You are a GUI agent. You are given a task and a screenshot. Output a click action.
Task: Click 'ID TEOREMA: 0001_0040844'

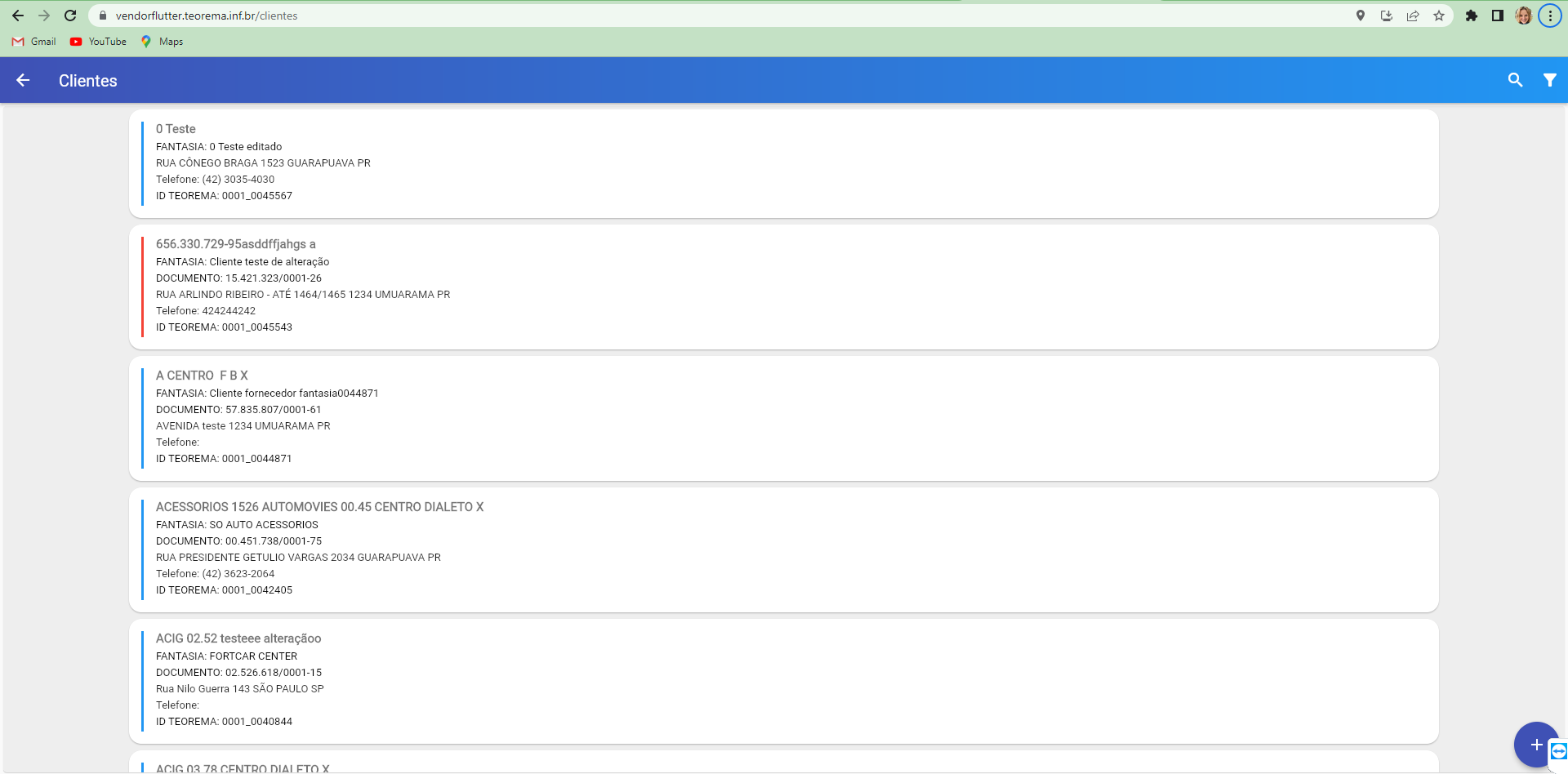coord(224,722)
